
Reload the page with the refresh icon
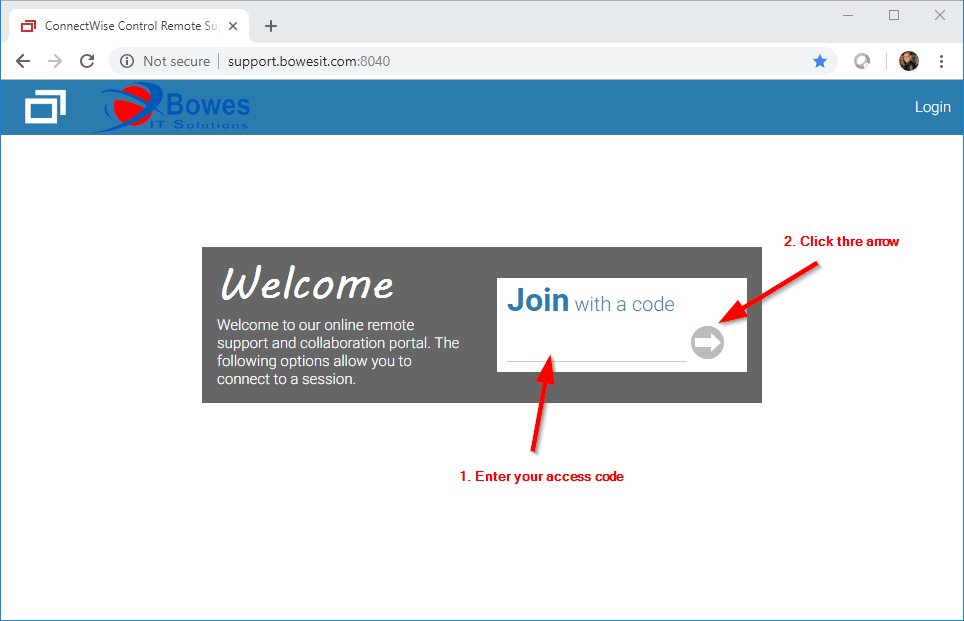point(87,61)
